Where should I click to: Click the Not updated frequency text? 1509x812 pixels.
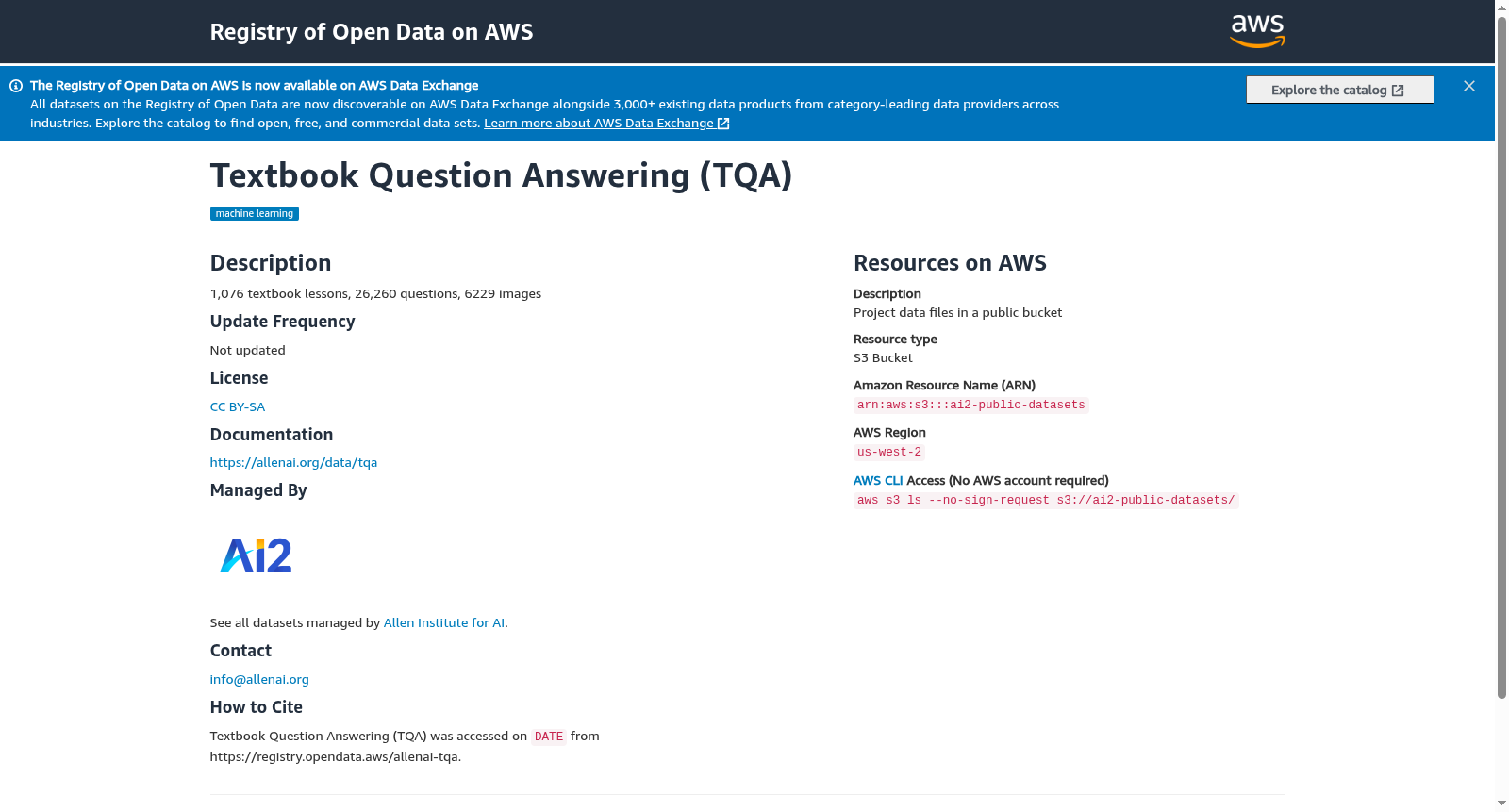pyautogui.click(x=247, y=351)
